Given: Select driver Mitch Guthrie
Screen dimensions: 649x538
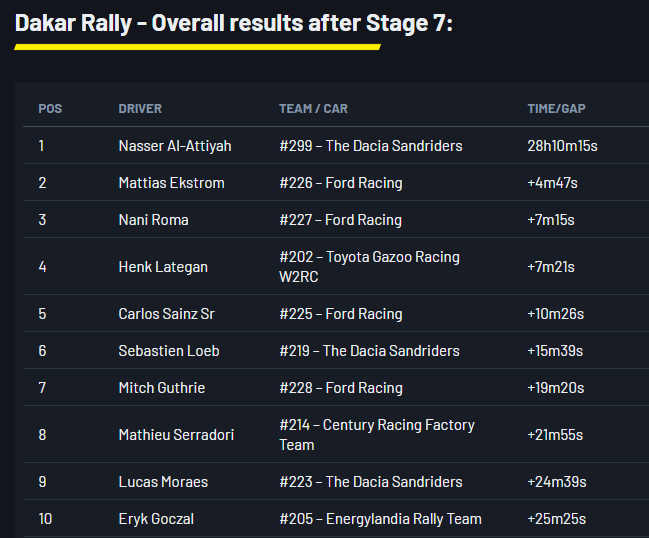Looking at the screenshot, I should [x=160, y=388].
